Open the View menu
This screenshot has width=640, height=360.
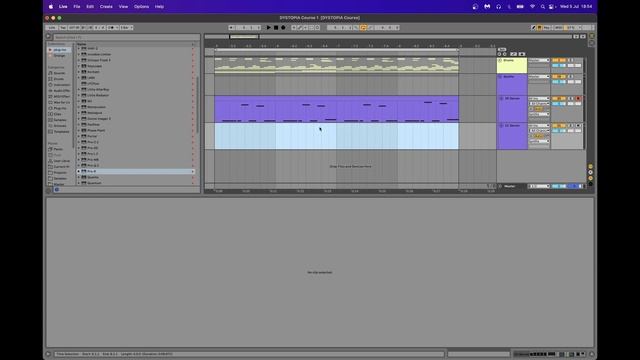coord(123,7)
